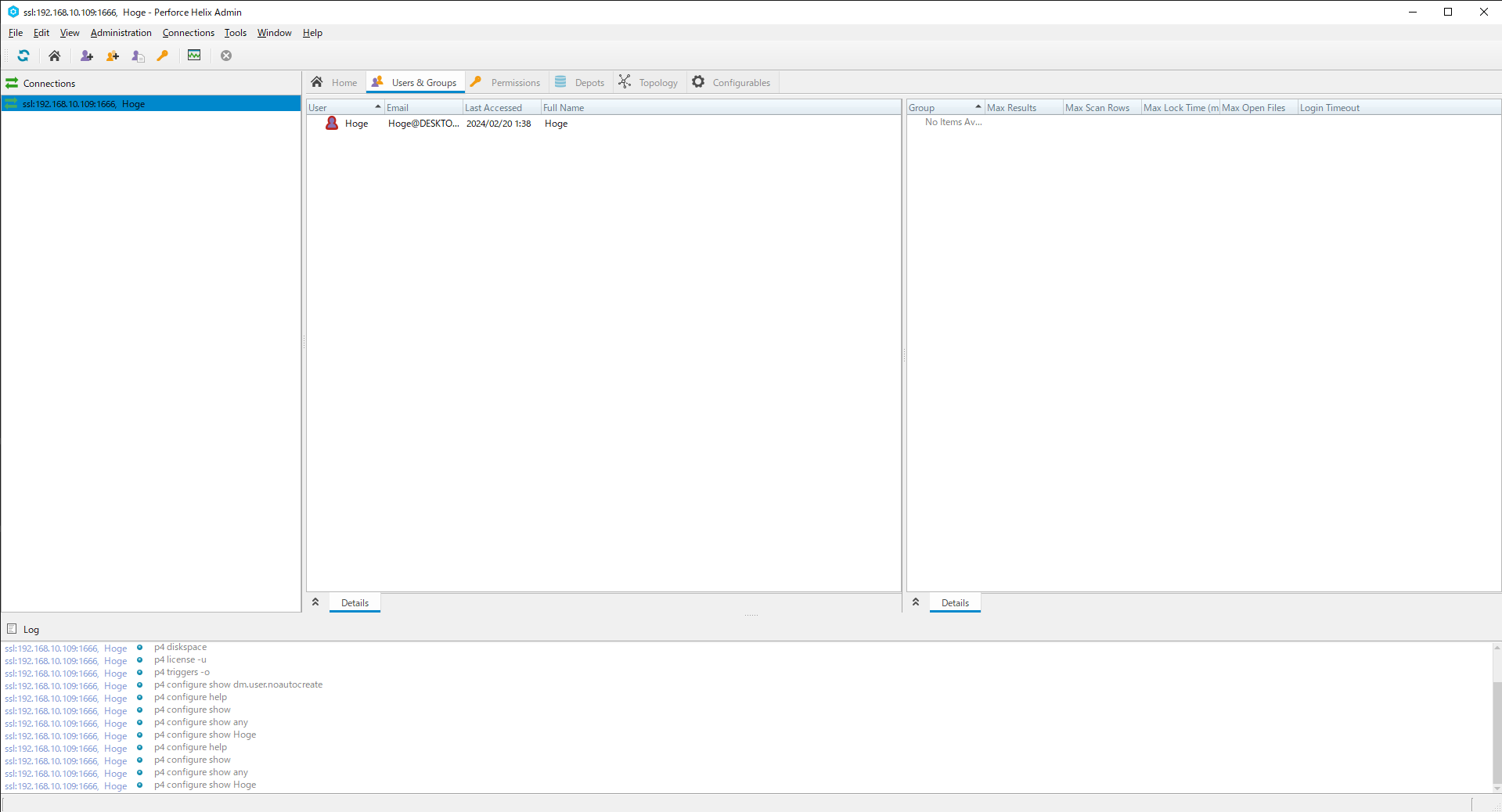
Task: Select the 'p4 configure show dm.user.noautocreate' log entry
Action: [x=239, y=684]
